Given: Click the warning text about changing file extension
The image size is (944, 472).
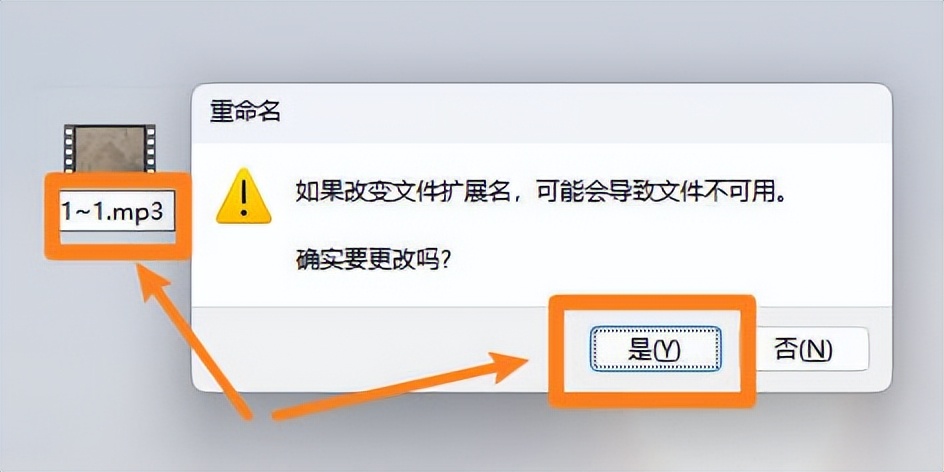Looking at the screenshot, I should [542, 194].
